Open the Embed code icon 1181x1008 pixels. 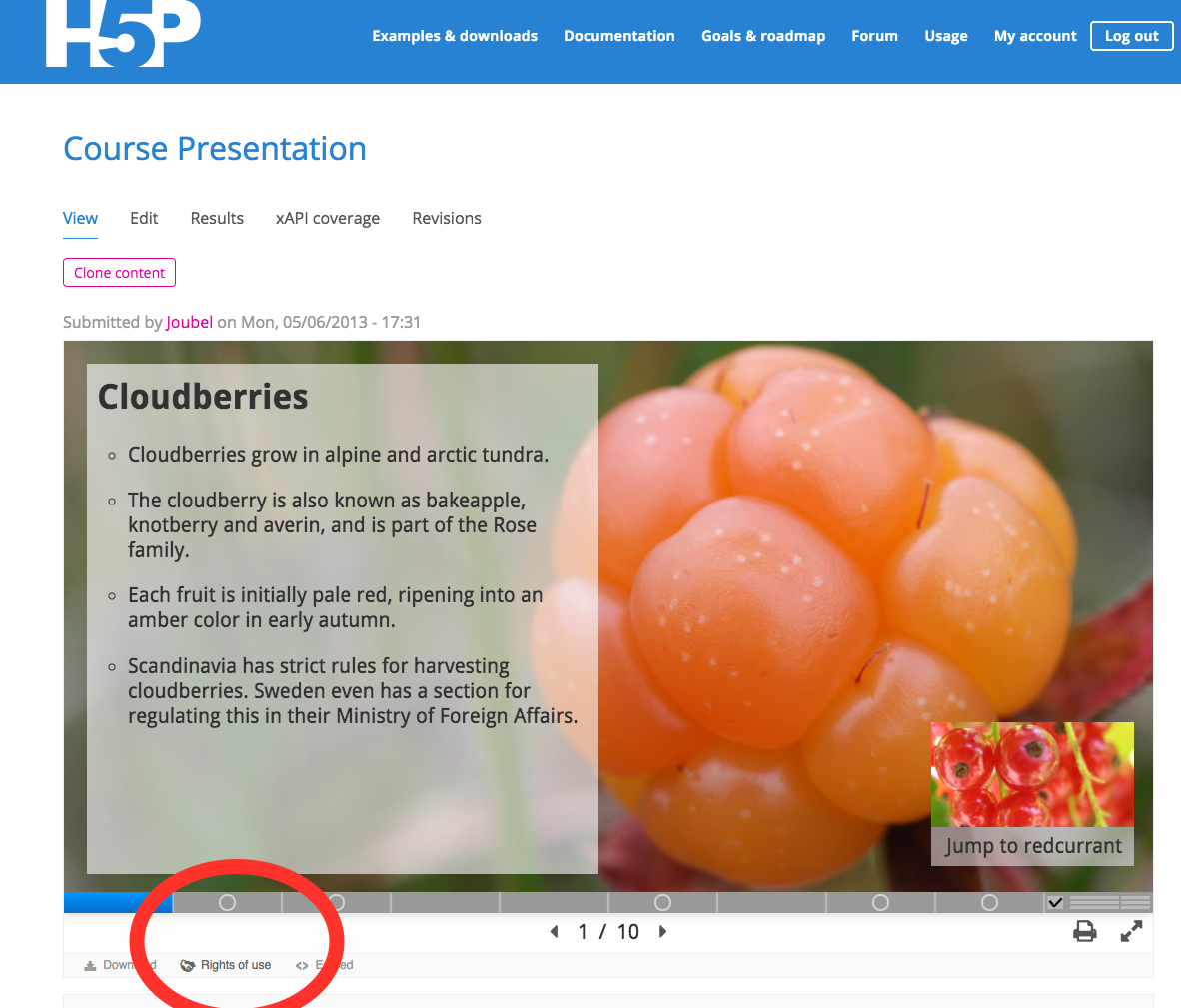click(302, 966)
